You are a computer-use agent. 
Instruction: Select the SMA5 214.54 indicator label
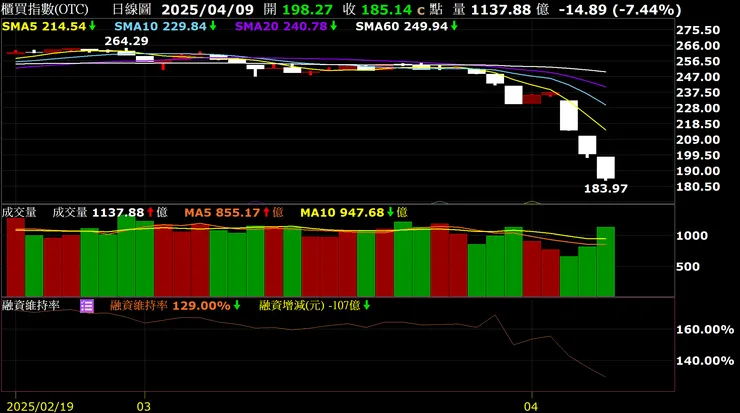pyautogui.click(x=49, y=26)
